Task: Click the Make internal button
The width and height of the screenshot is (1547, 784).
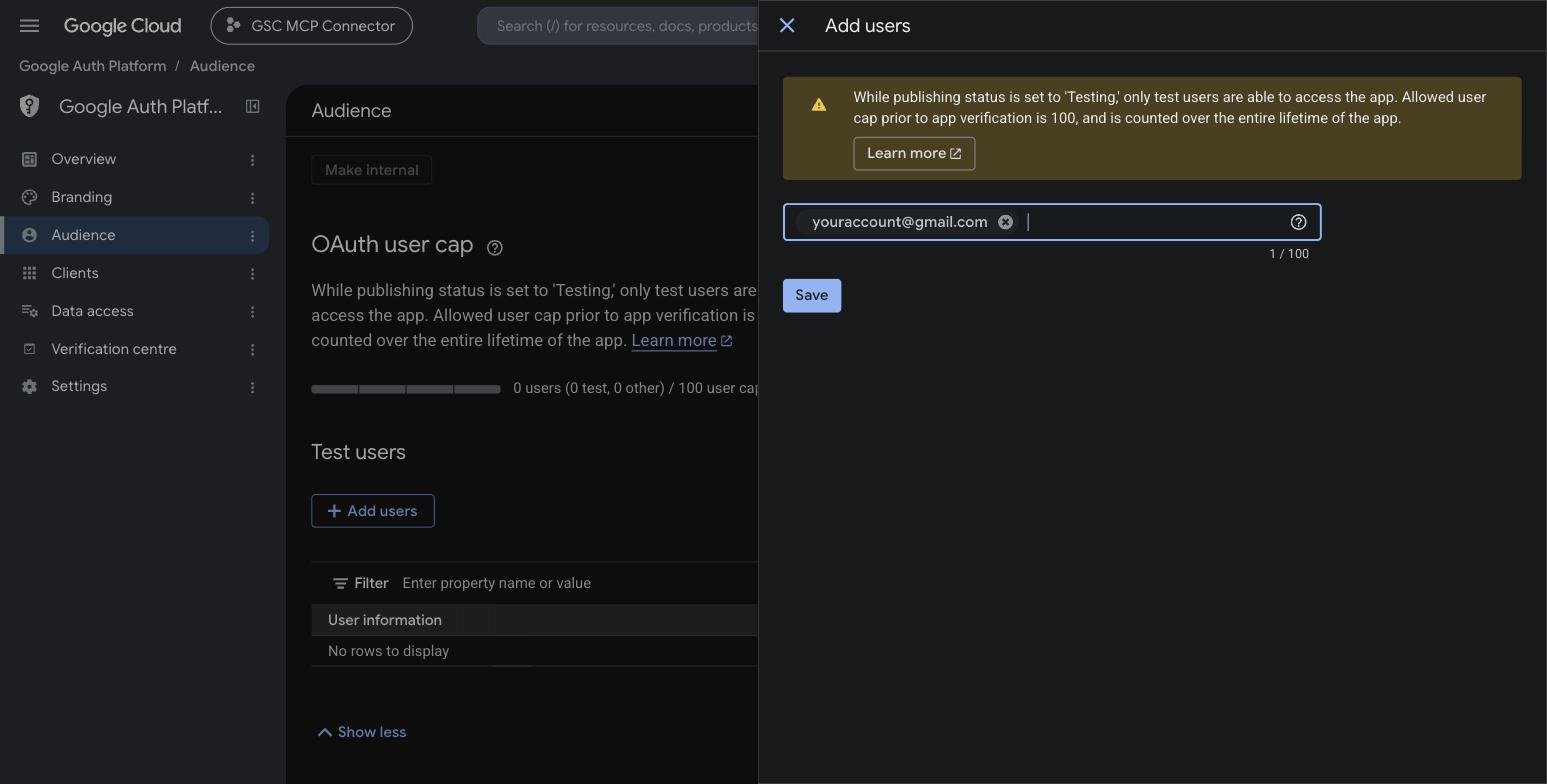Action: click(x=371, y=170)
